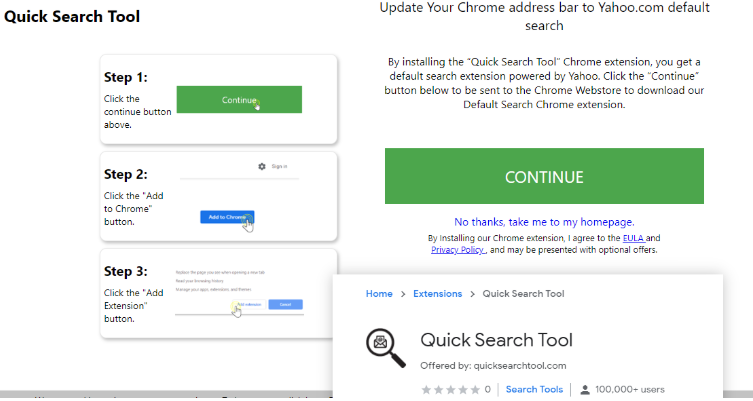The height and width of the screenshot is (401, 753).
Task: Open the Search Tools category link
Action: point(534,389)
